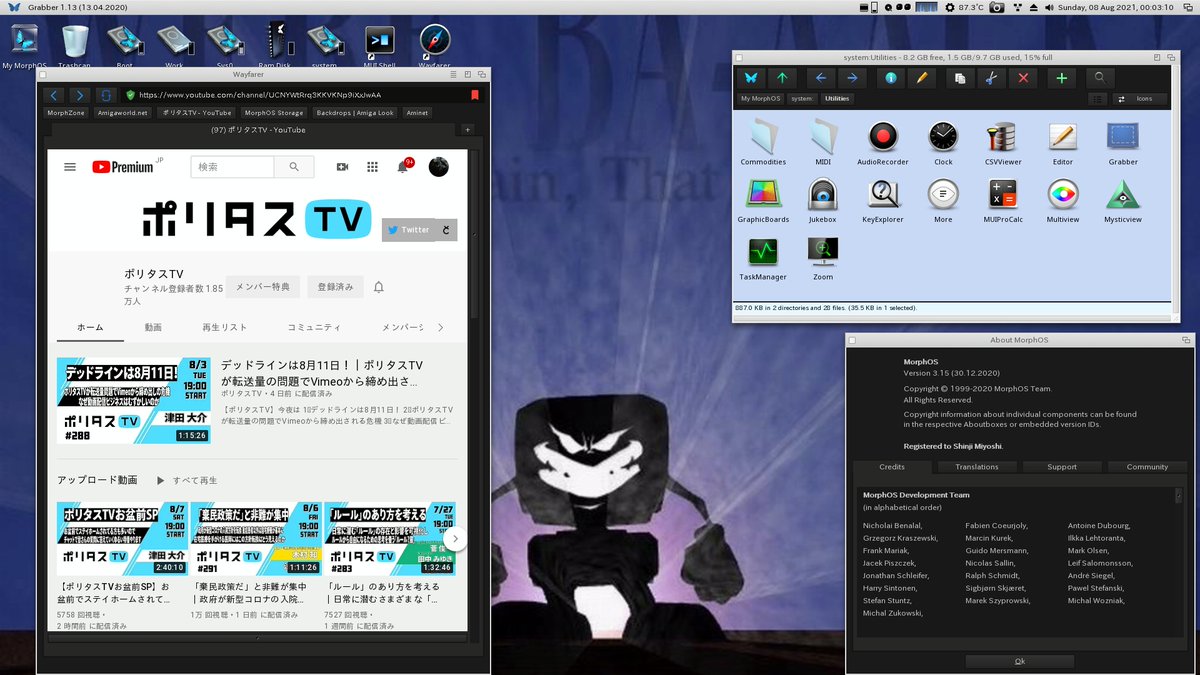The height and width of the screenshot is (675, 1200).
Task: Switch to the Support tab
Action: tap(1062, 467)
